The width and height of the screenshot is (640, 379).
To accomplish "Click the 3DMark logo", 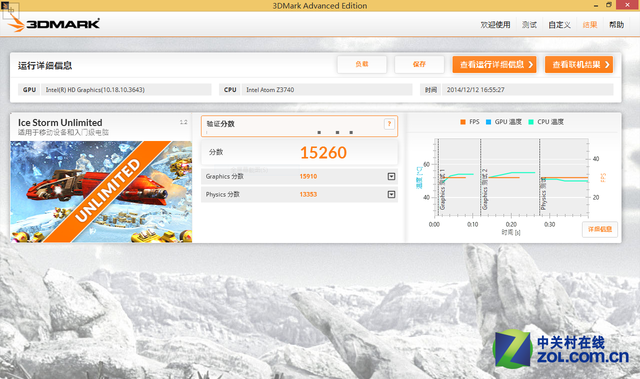I will pyautogui.click(x=53, y=24).
